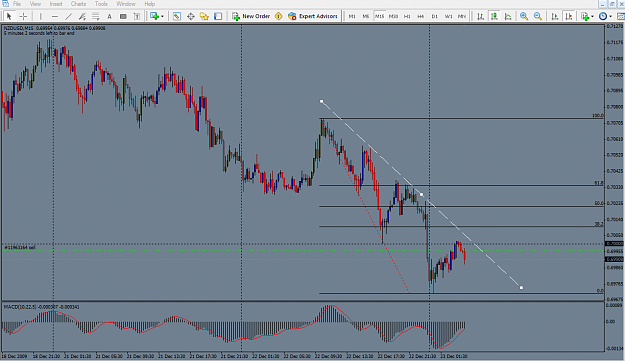Switch chart to M30 timeframe
625x361 pixels.
[393, 16]
